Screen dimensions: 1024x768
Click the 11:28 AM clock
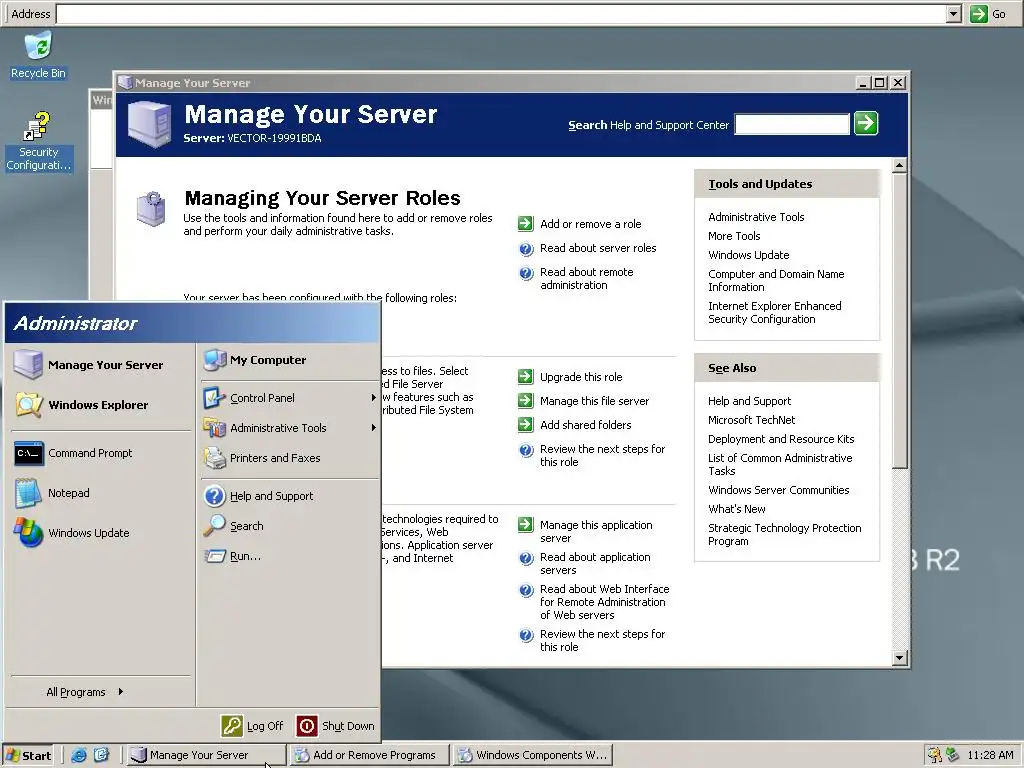point(990,755)
